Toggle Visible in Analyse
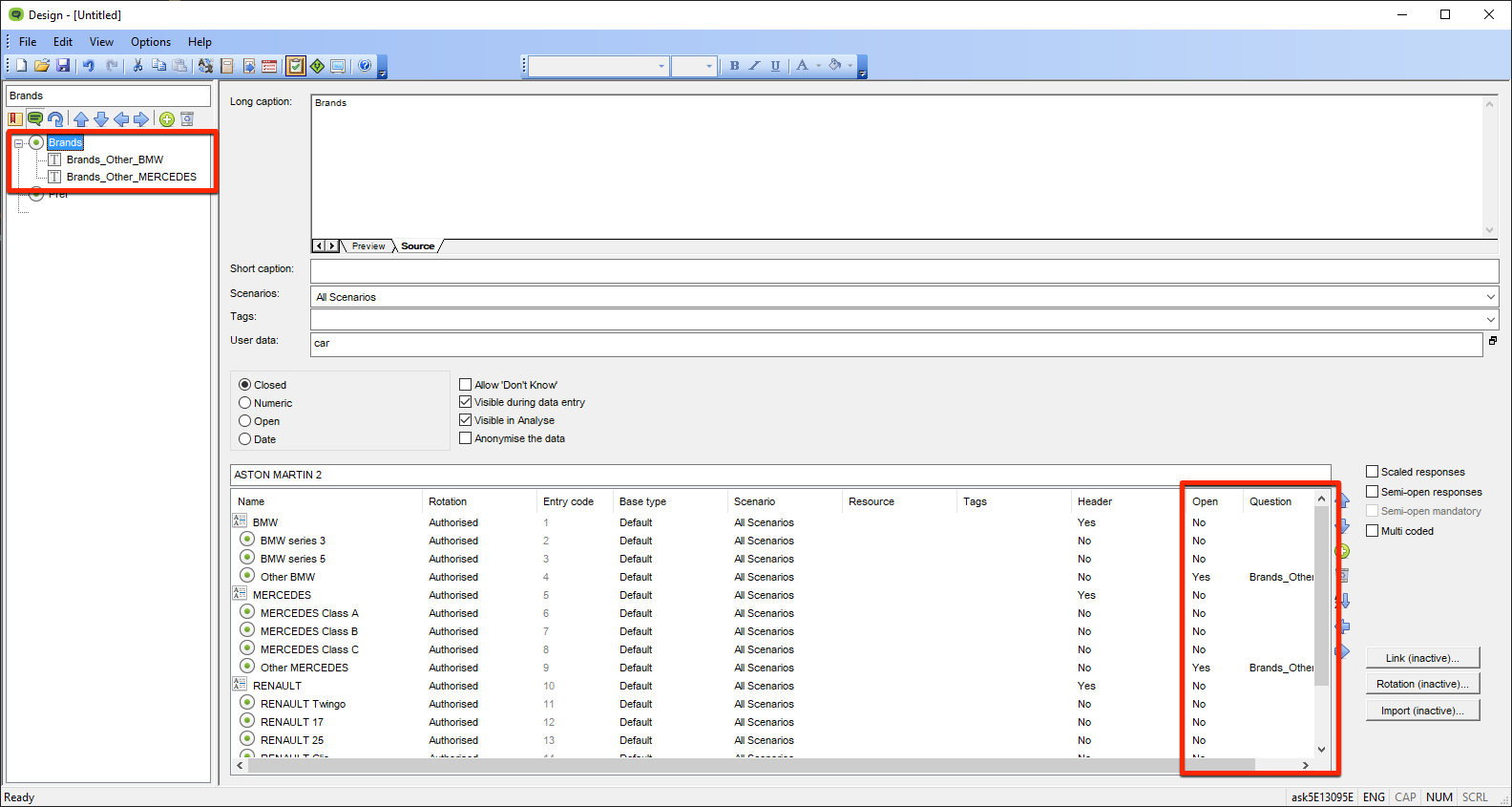Screen dimensions: 1512x807 click(466, 420)
